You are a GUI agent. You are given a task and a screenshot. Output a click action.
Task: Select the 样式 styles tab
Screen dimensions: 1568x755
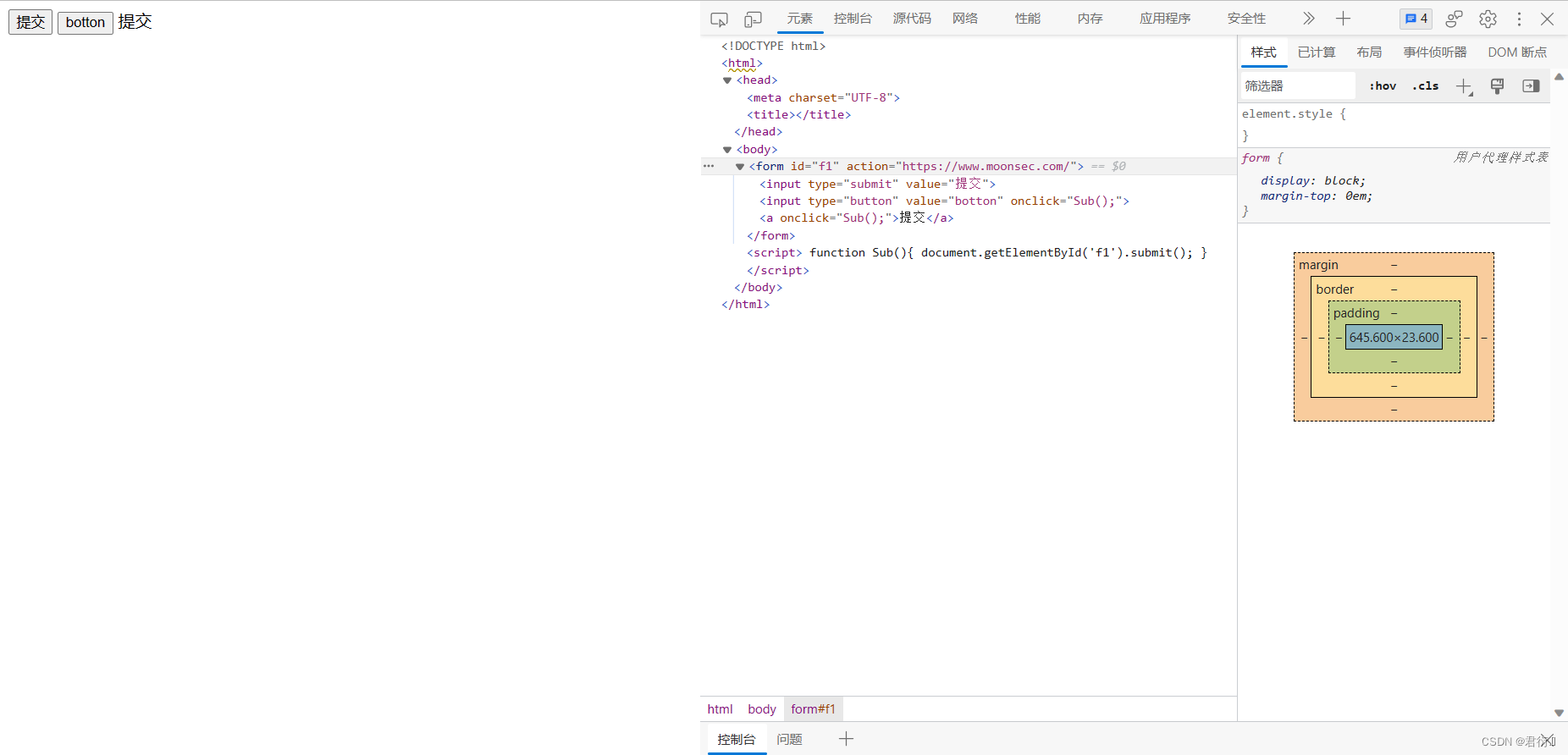coord(1264,52)
